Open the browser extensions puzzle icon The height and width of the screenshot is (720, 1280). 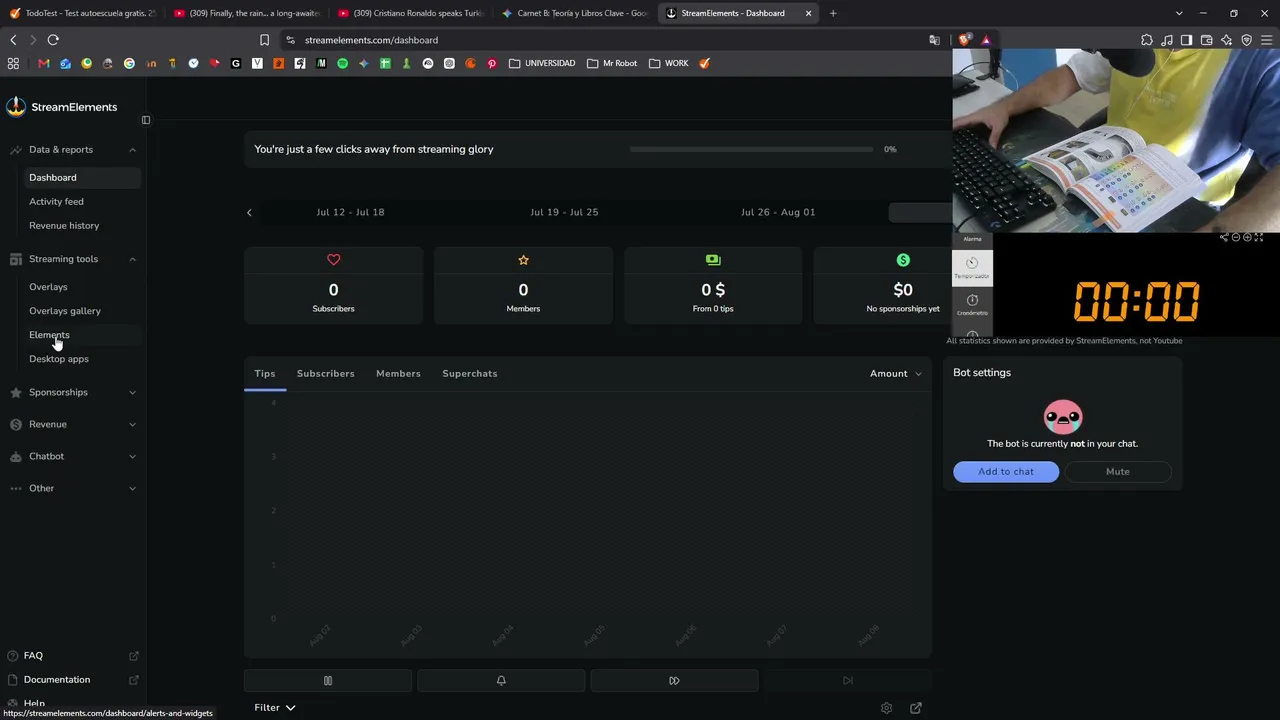(1147, 40)
